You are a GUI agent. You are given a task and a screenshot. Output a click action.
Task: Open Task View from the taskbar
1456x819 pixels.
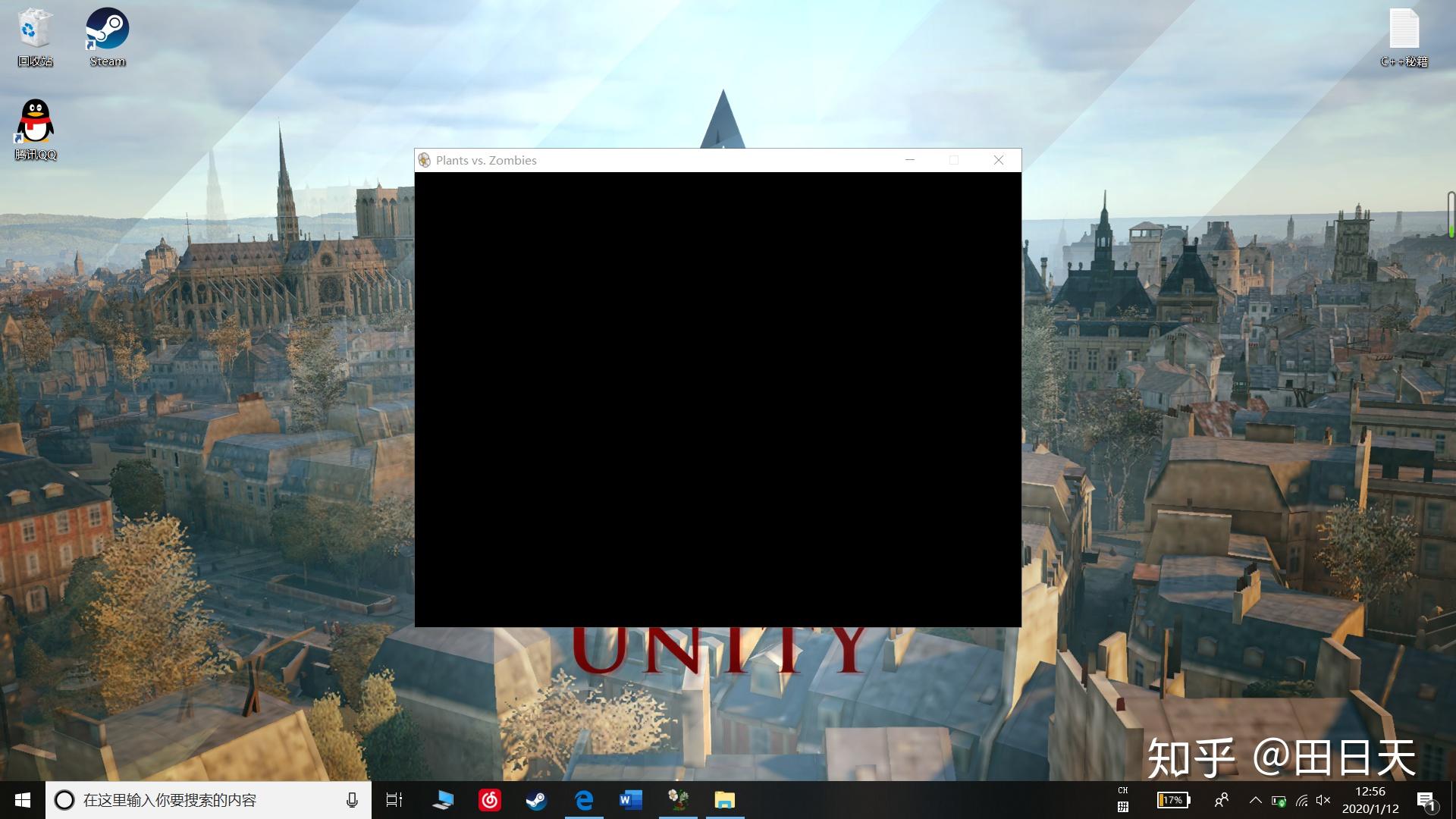[394, 800]
